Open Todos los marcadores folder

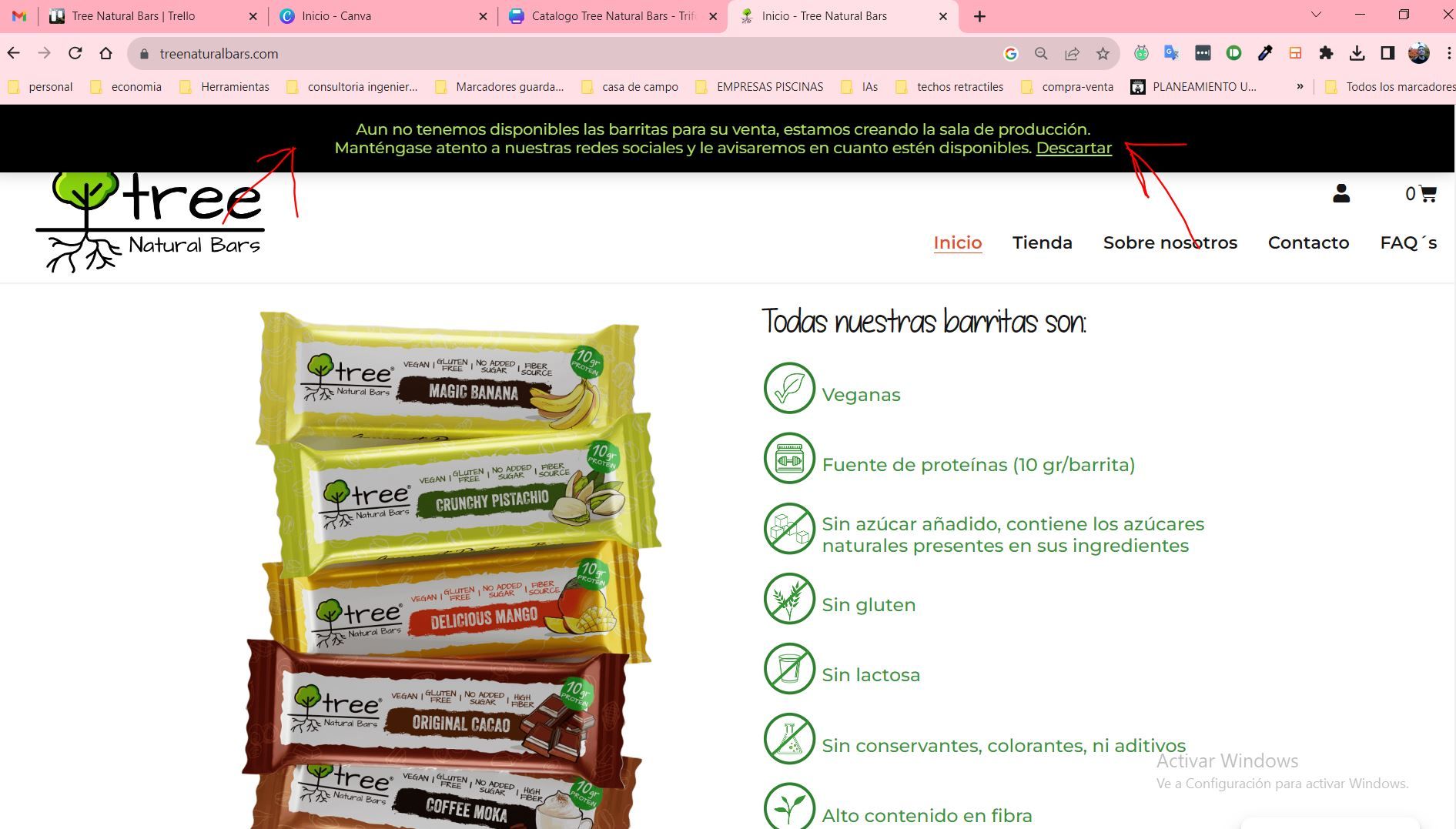[1390, 87]
